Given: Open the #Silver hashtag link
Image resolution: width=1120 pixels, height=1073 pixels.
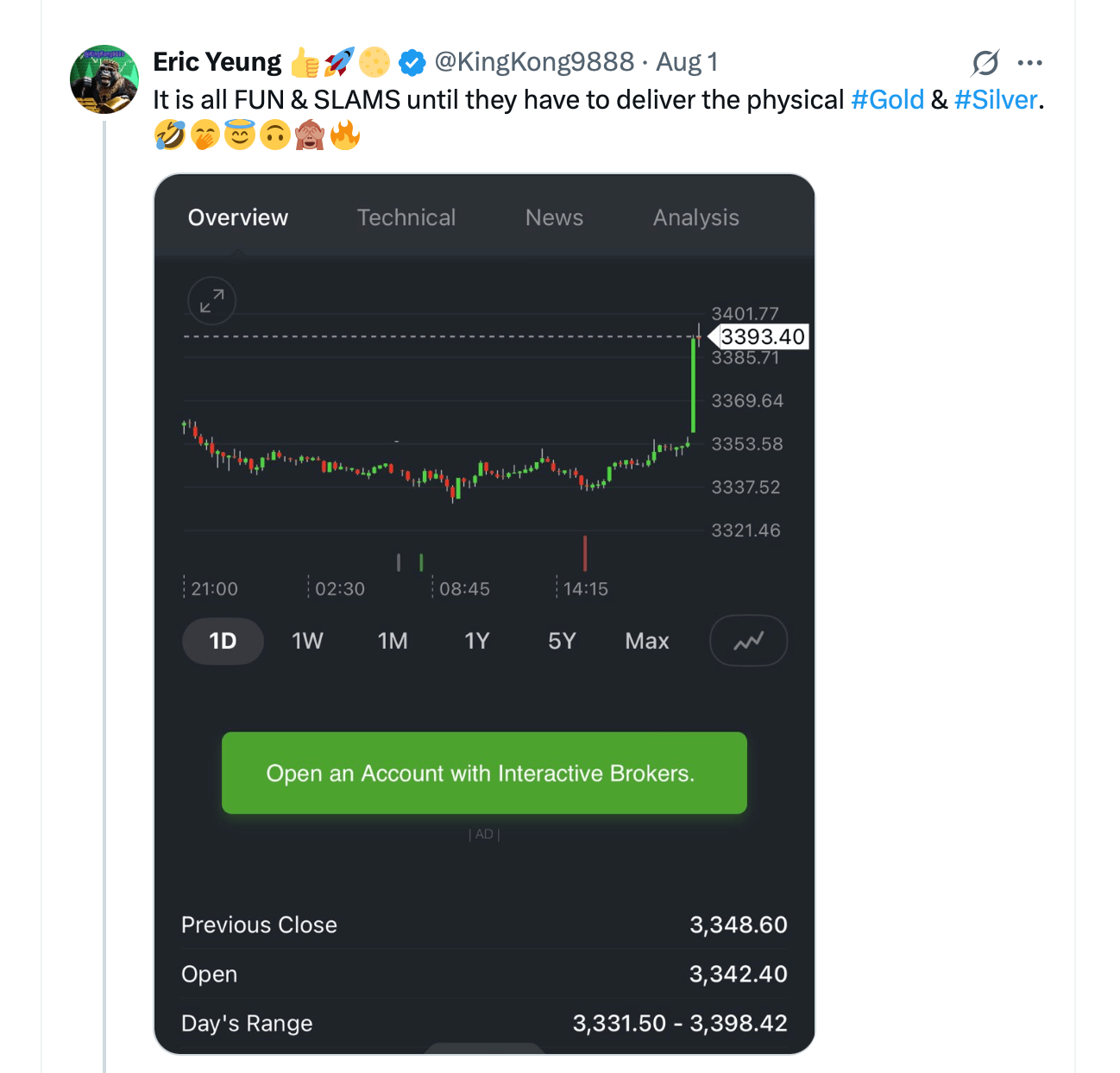Looking at the screenshot, I should 996,100.
